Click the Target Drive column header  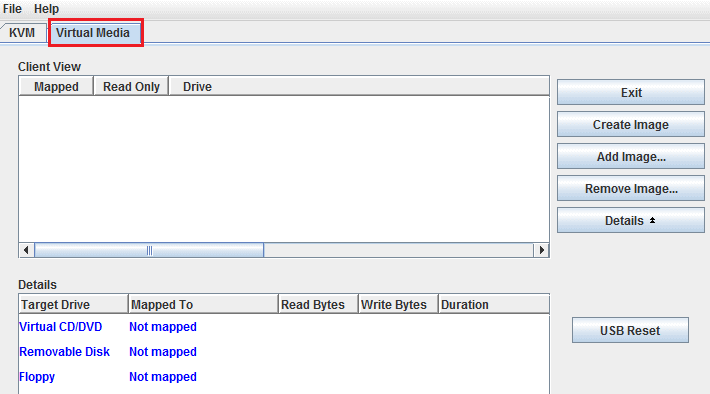pyautogui.click(x=74, y=304)
